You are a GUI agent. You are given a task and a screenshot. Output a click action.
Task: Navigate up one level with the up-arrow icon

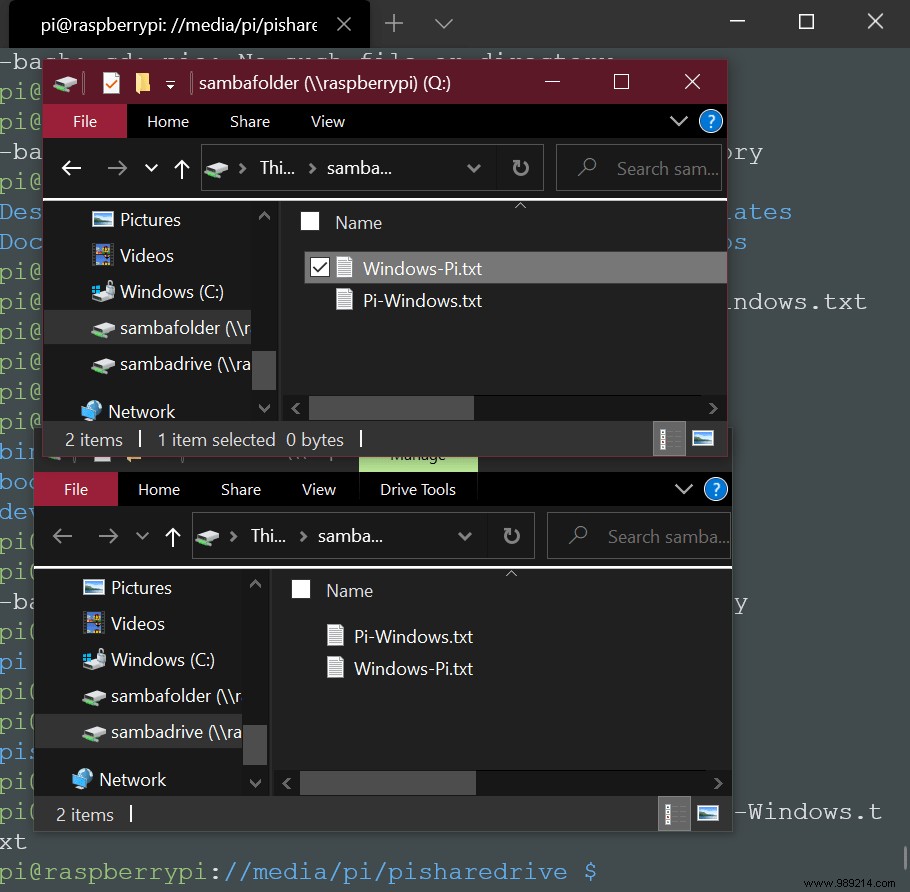click(181, 168)
